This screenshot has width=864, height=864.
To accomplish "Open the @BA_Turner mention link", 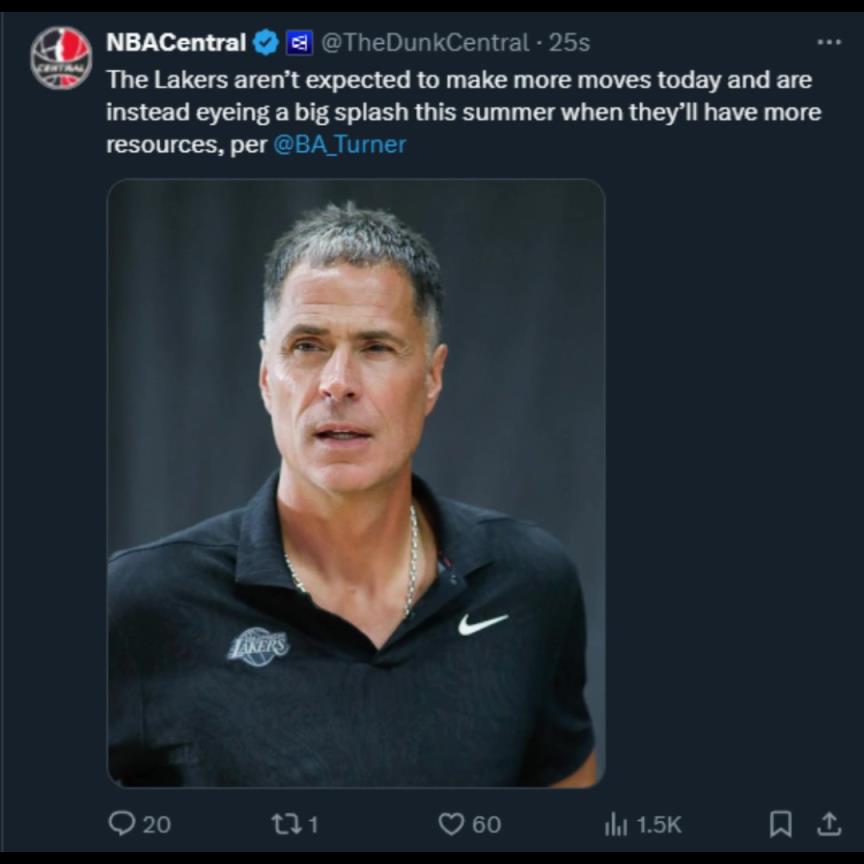I will (x=339, y=144).
